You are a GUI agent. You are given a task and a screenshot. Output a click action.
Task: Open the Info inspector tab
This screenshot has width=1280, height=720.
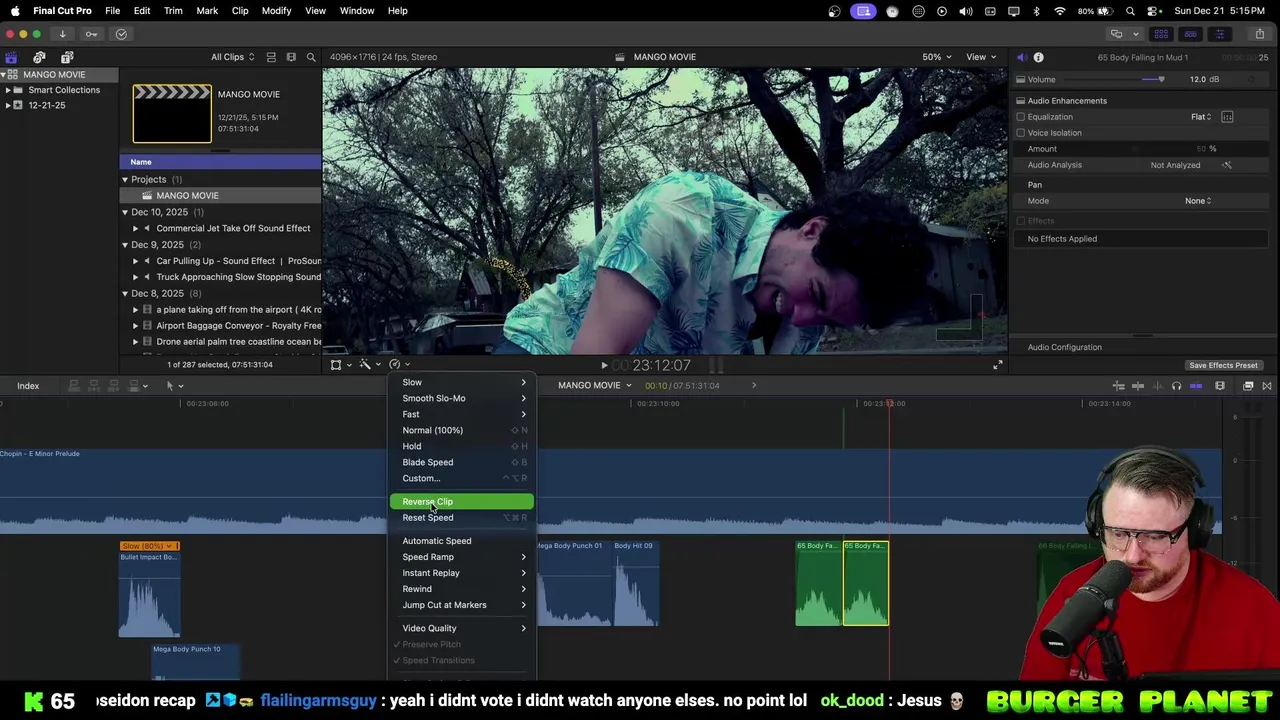tap(1038, 58)
